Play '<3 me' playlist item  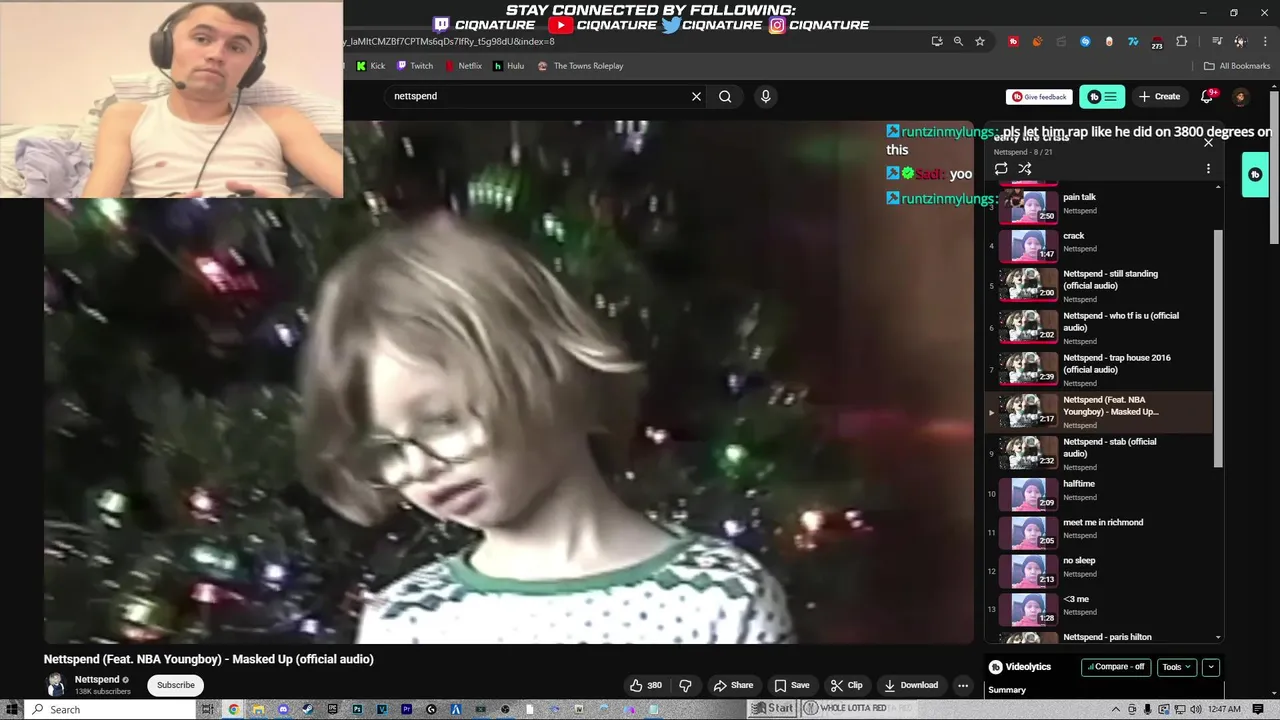click(1099, 609)
